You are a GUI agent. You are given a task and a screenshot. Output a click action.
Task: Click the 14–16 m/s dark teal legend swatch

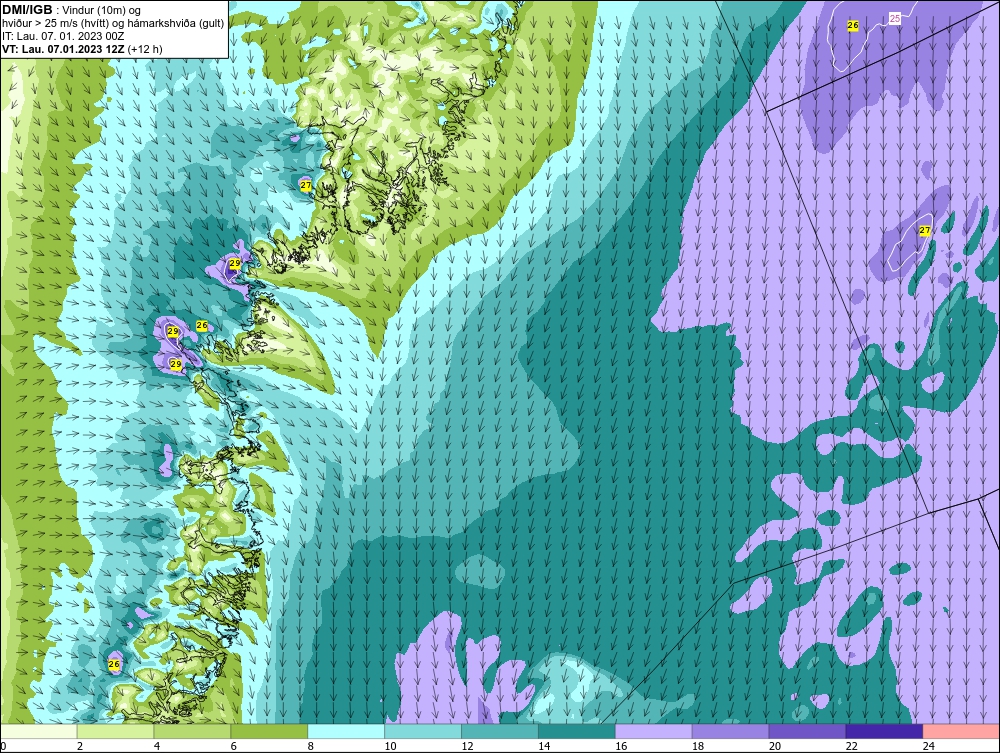pos(577,731)
